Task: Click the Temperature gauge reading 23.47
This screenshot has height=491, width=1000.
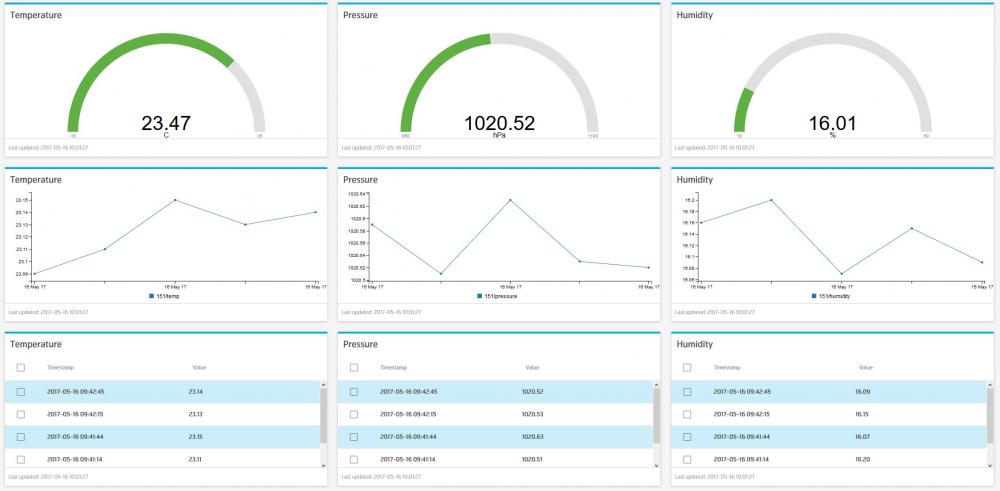Action: click(166, 124)
